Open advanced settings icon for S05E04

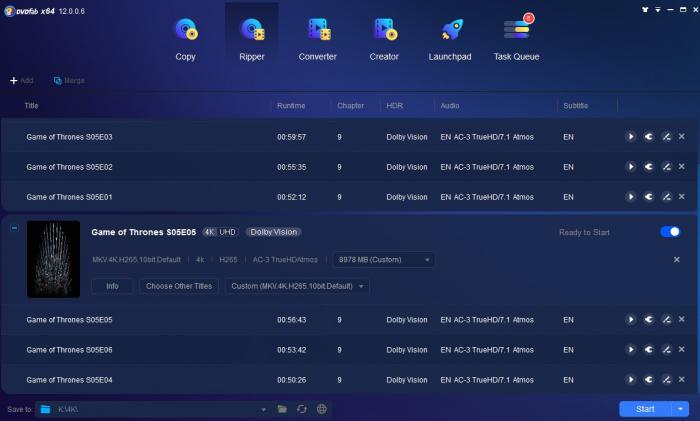tap(649, 379)
